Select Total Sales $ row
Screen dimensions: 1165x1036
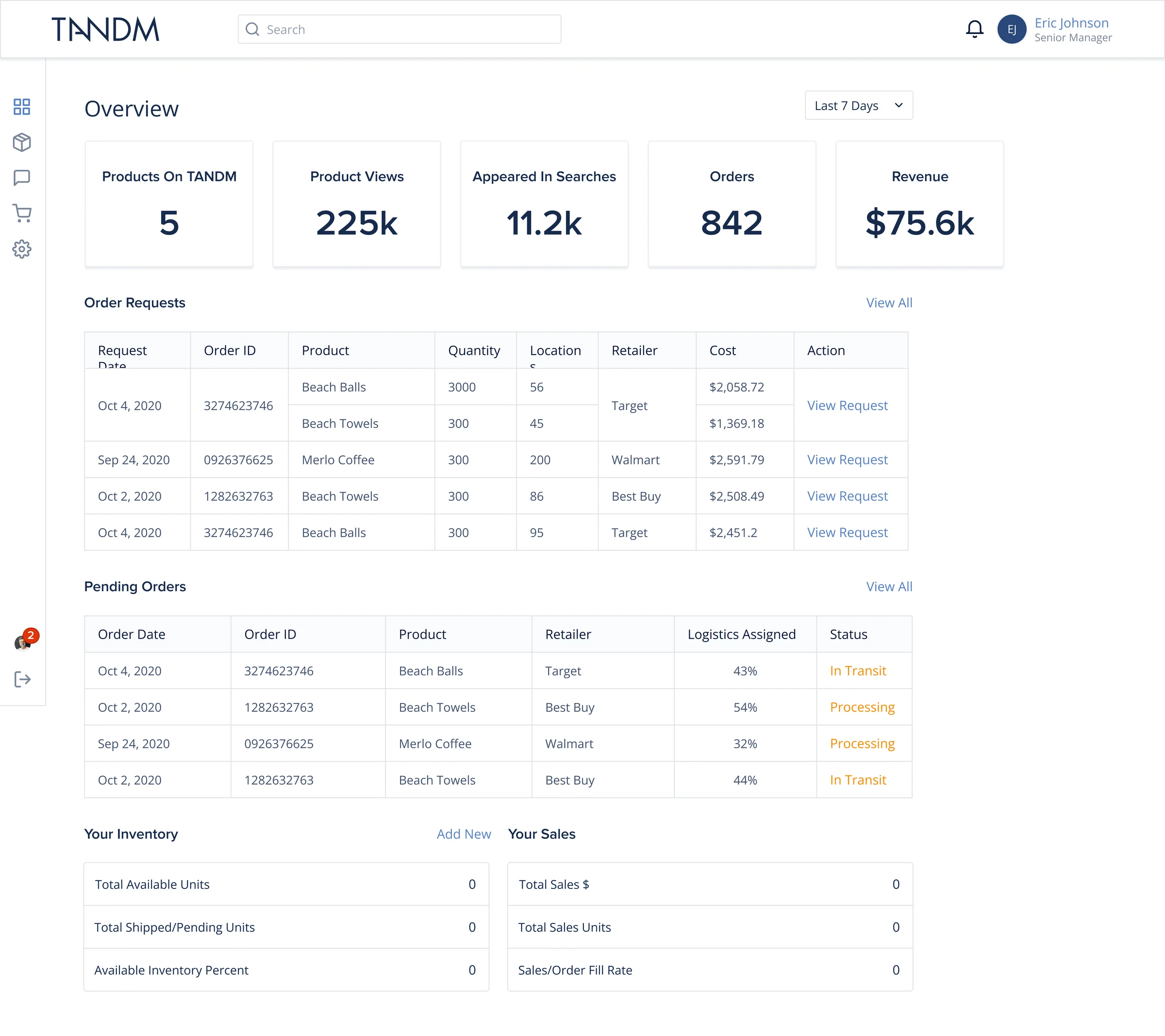[x=710, y=885]
